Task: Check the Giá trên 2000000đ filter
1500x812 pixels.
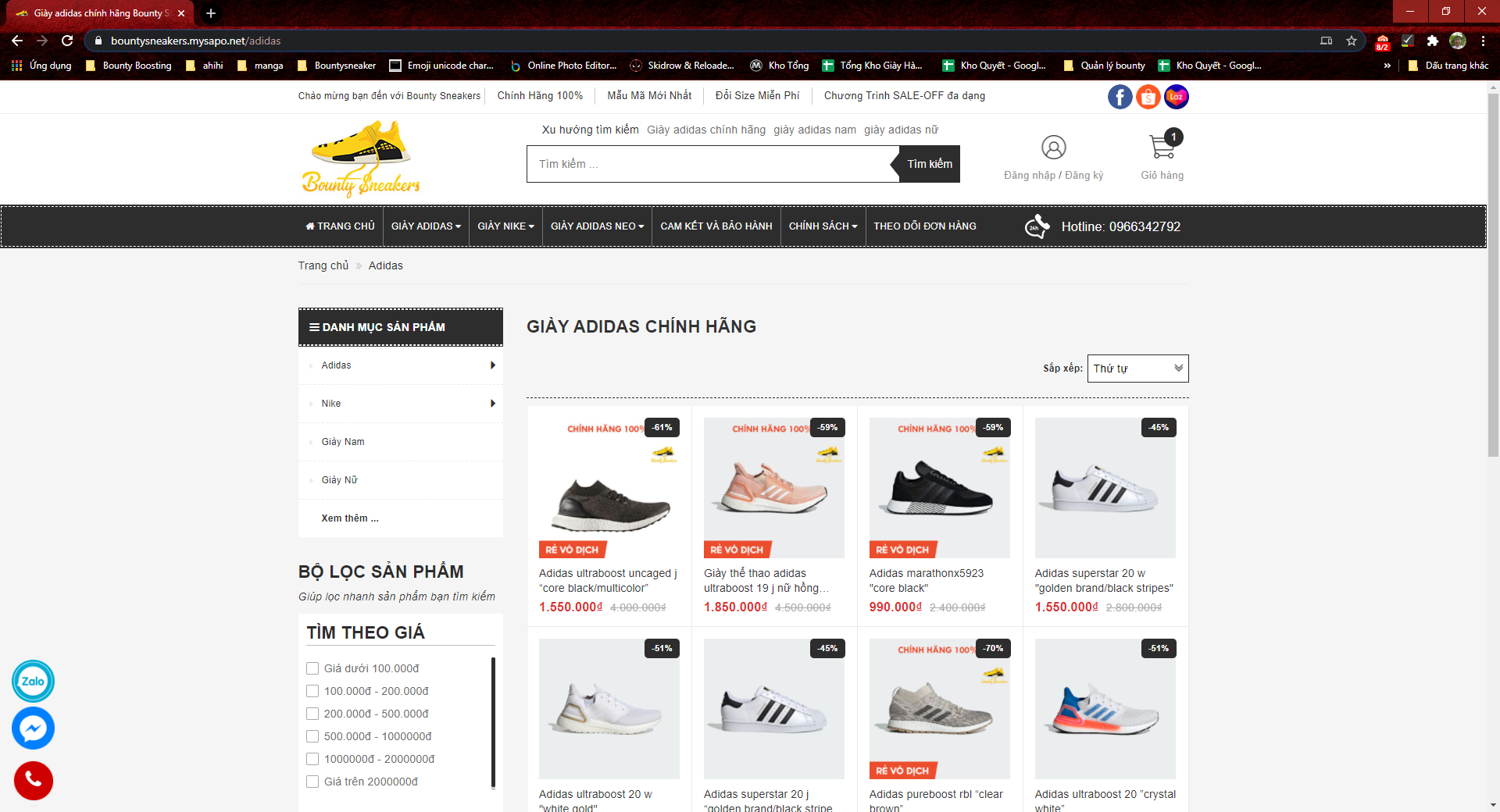Action: tap(312, 782)
